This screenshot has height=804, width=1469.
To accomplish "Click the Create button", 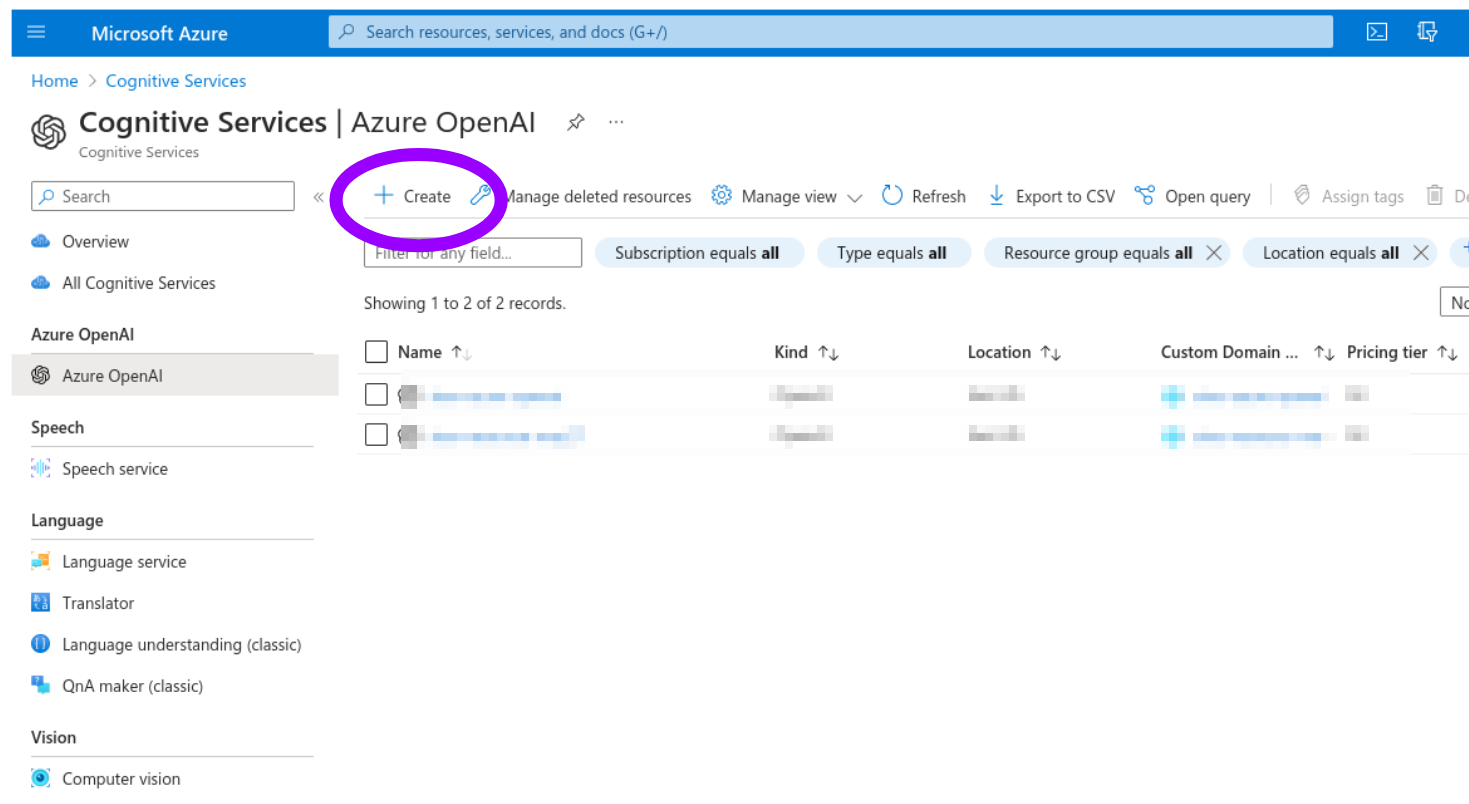I will [411, 196].
